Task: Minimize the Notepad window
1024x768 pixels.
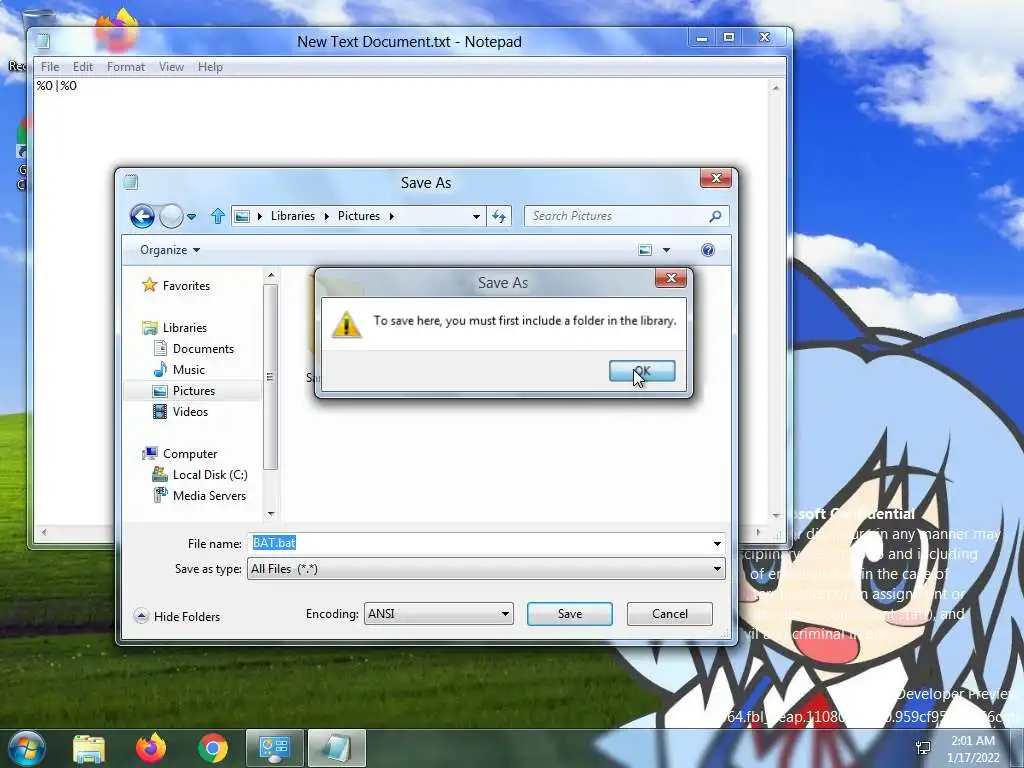Action: (702, 38)
